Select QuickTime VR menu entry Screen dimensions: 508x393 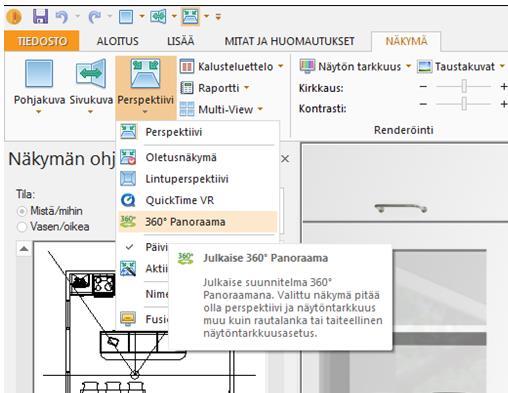pyautogui.click(x=197, y=200)
